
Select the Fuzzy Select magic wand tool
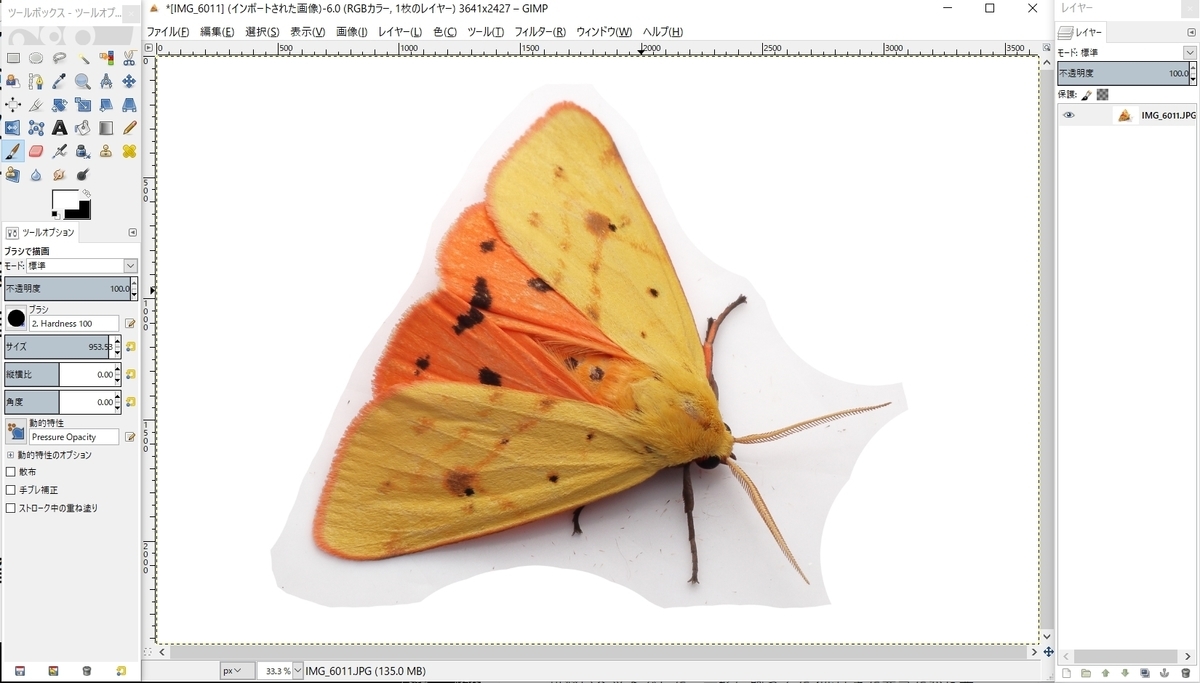pyautogui.click(x=83, y=58)
